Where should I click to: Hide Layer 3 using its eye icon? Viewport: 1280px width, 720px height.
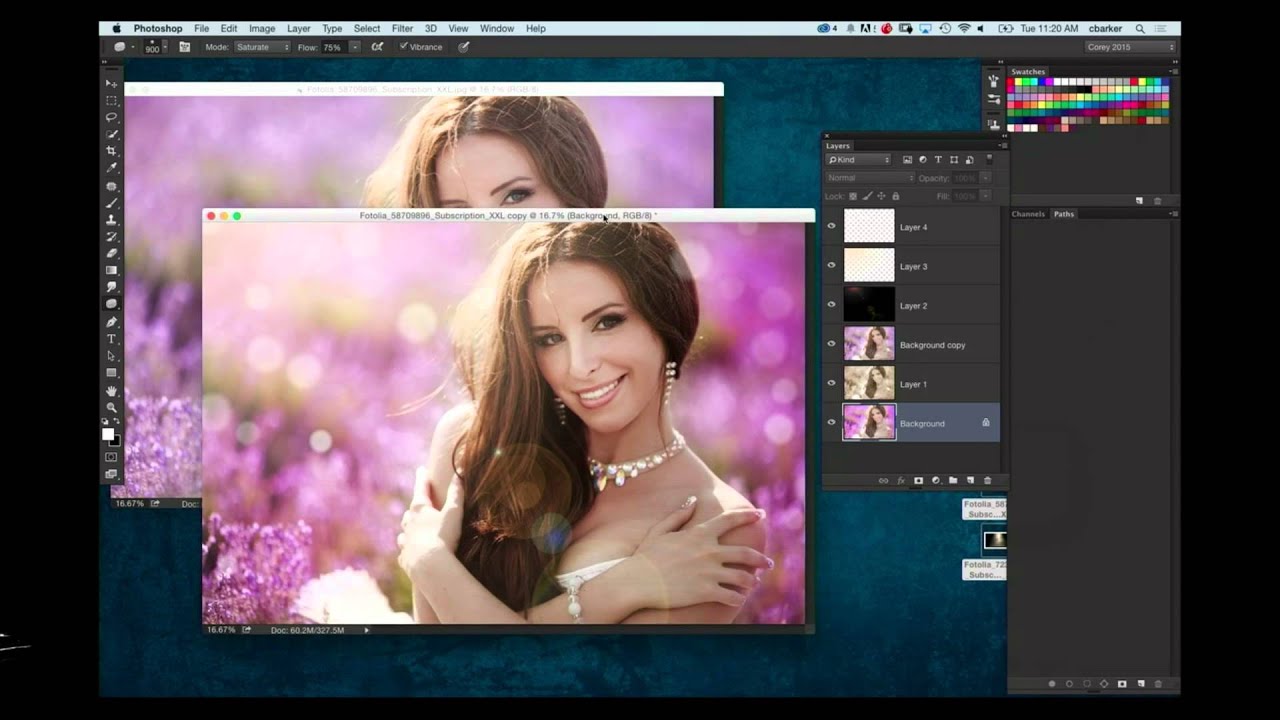(831, 266)
